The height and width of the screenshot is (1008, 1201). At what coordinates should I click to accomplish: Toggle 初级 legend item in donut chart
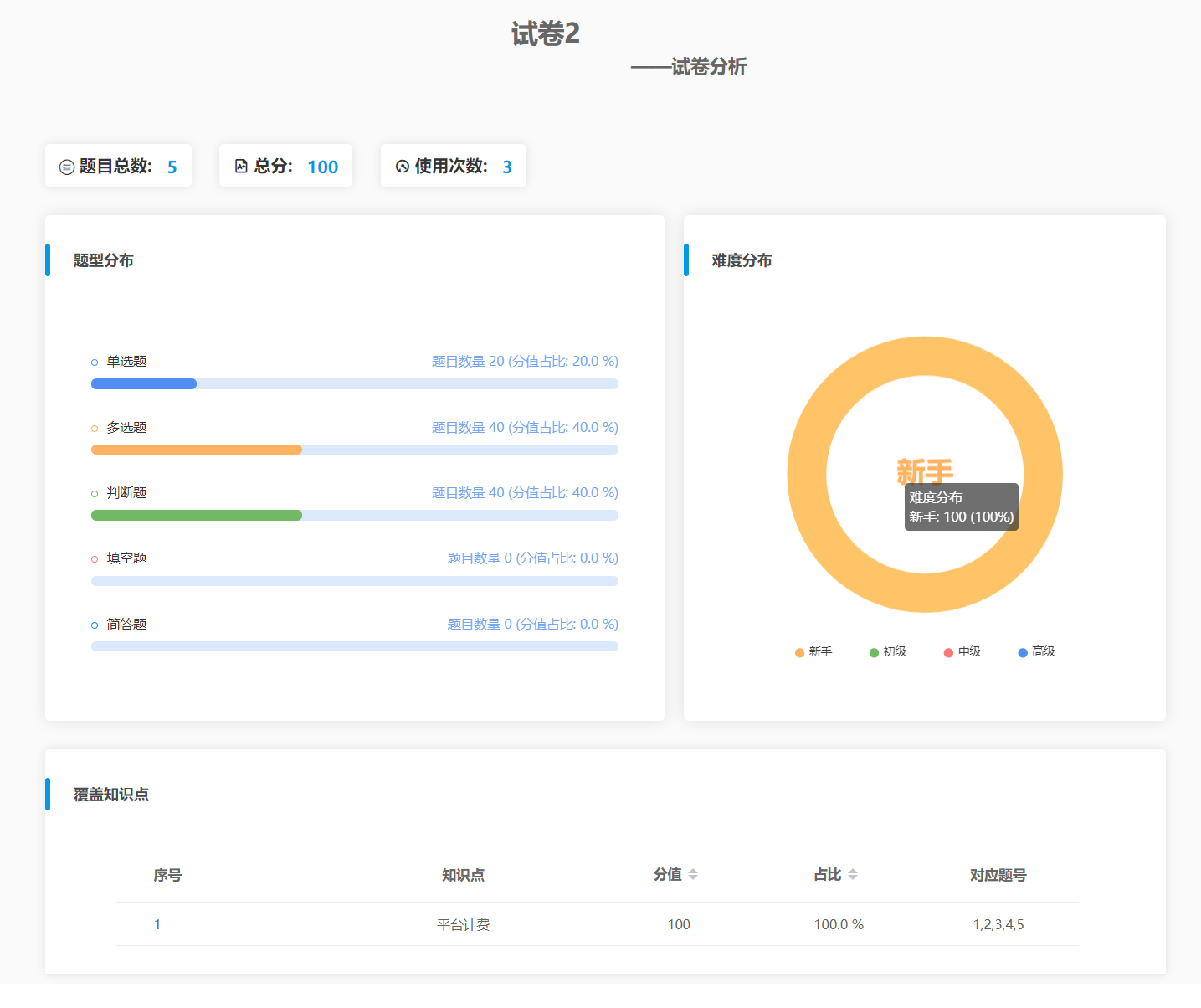click(x=888, y=651)
